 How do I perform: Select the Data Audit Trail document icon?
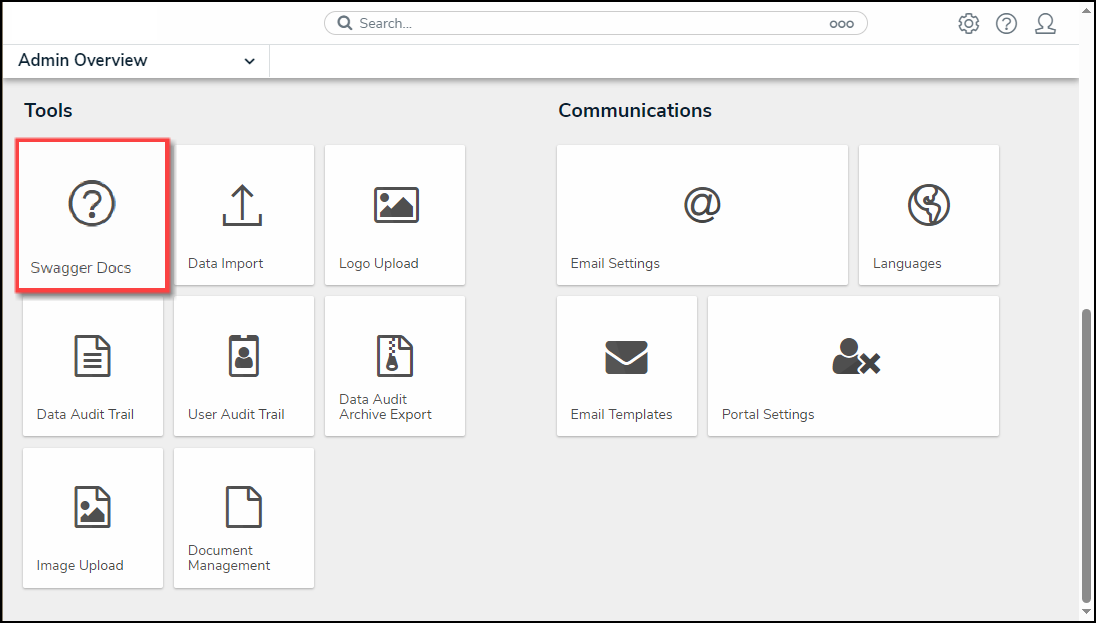[93, 356]
